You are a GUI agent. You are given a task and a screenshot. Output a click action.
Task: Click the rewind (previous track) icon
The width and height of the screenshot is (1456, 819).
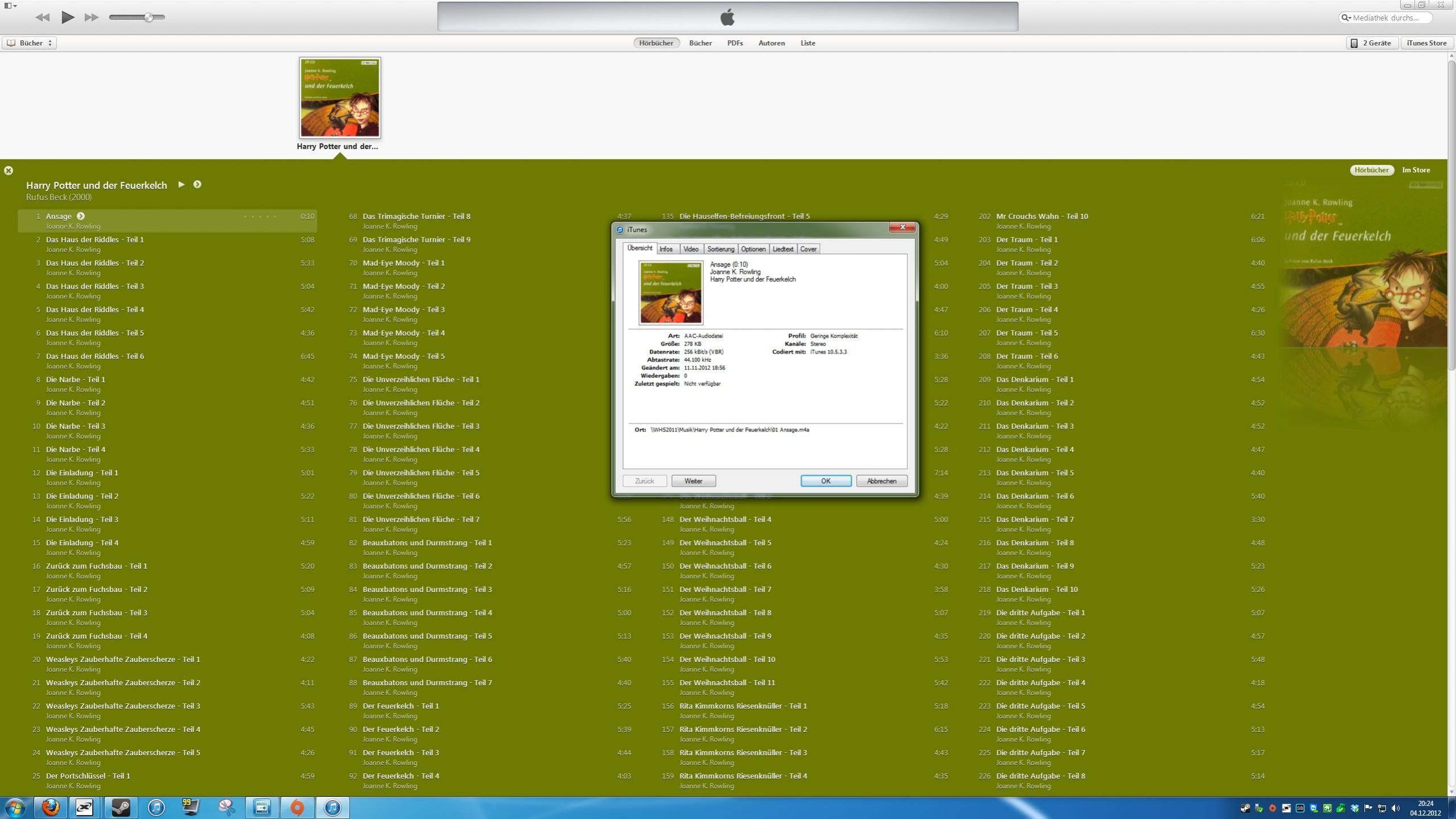click(x=42, y=17)
